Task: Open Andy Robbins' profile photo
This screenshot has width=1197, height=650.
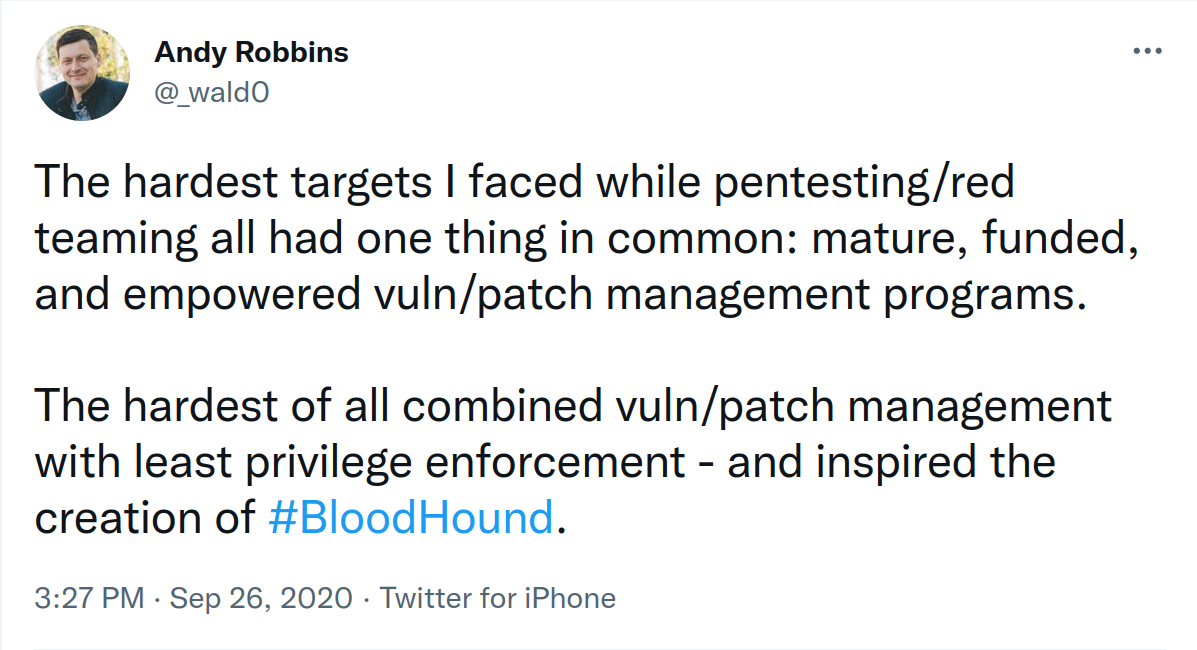Action: point(82,73)
